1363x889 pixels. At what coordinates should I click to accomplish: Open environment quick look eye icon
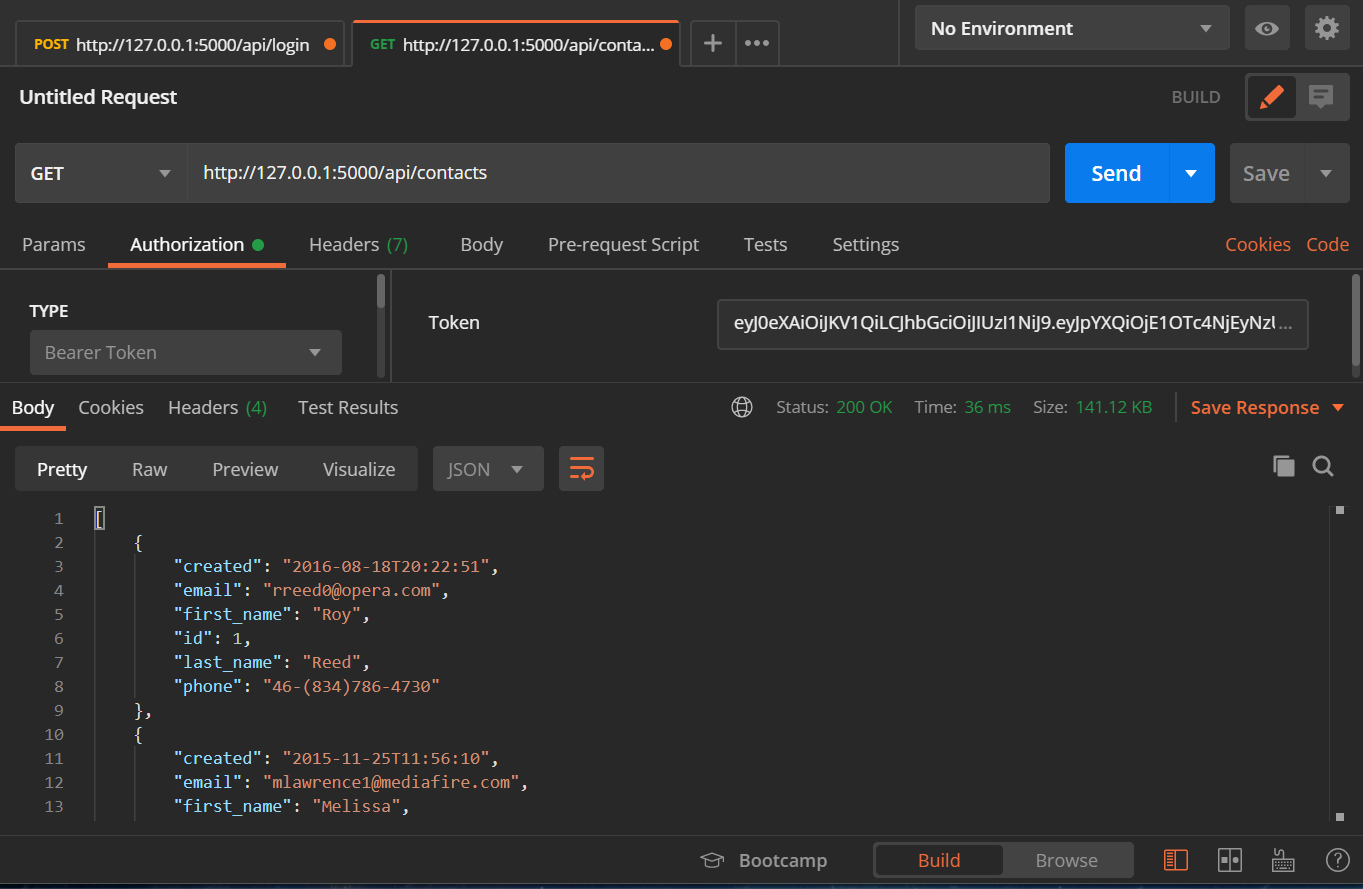point(1267,28)
